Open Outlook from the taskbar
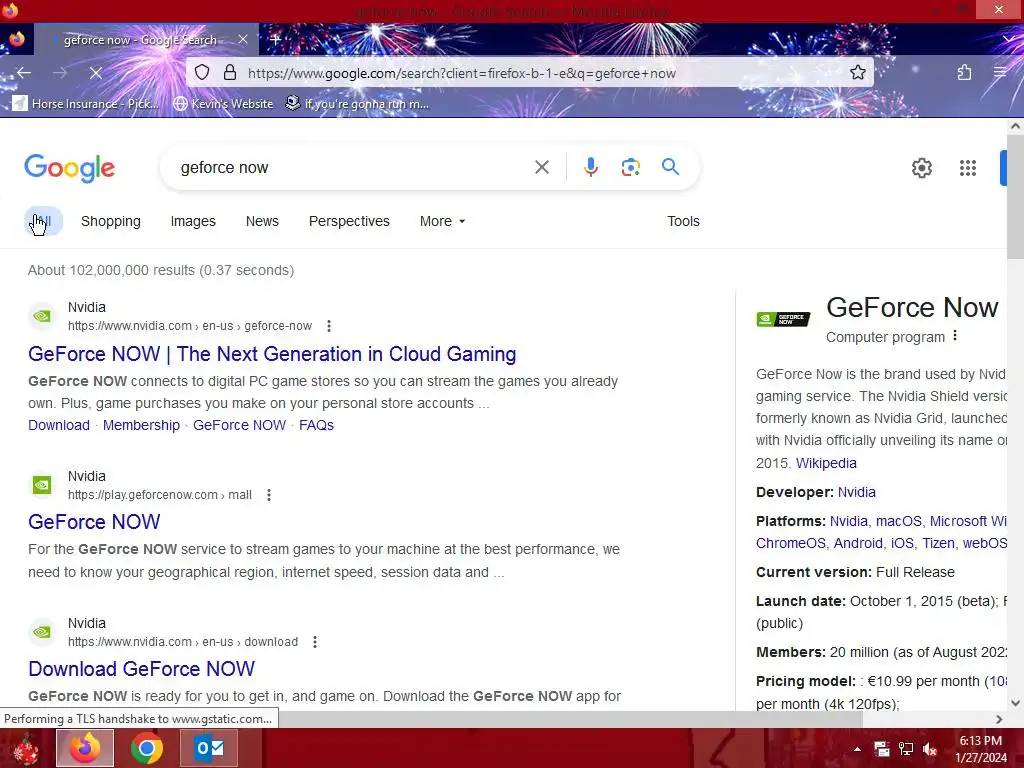This screenshot has height=768, width=1024. pos(209,748)
